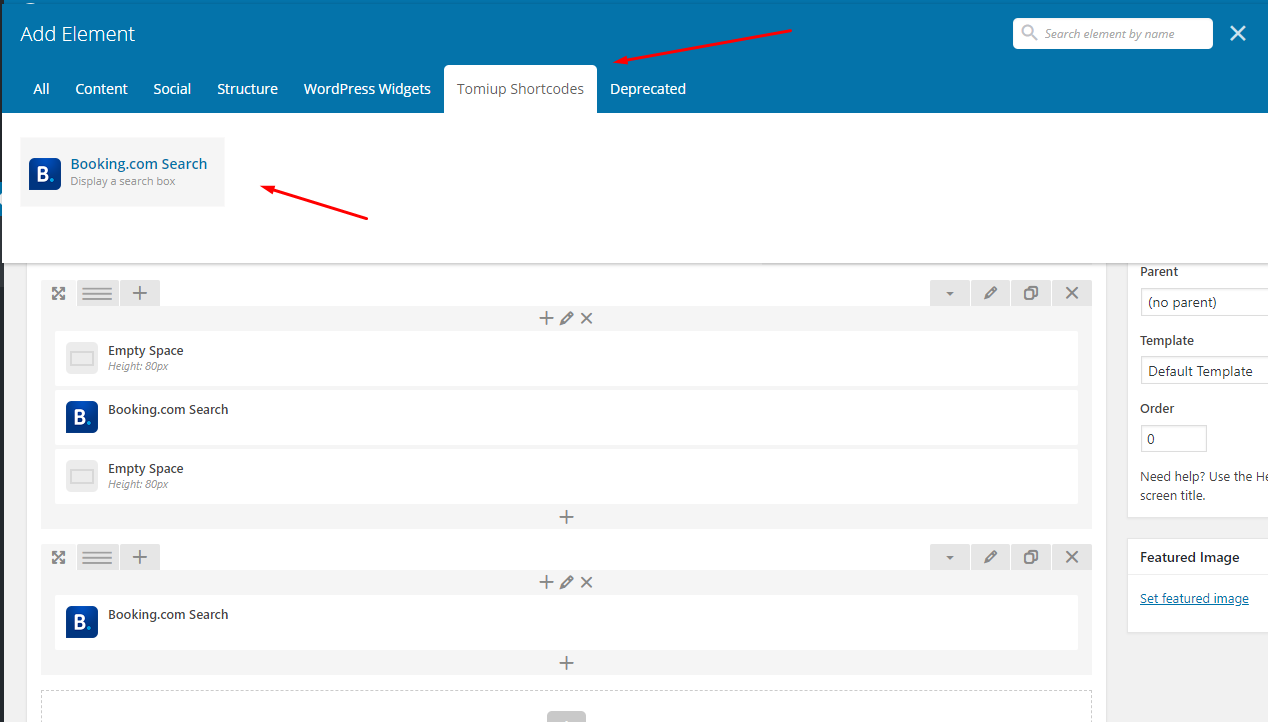Append element at bottom of first row

tap(566, 517)
